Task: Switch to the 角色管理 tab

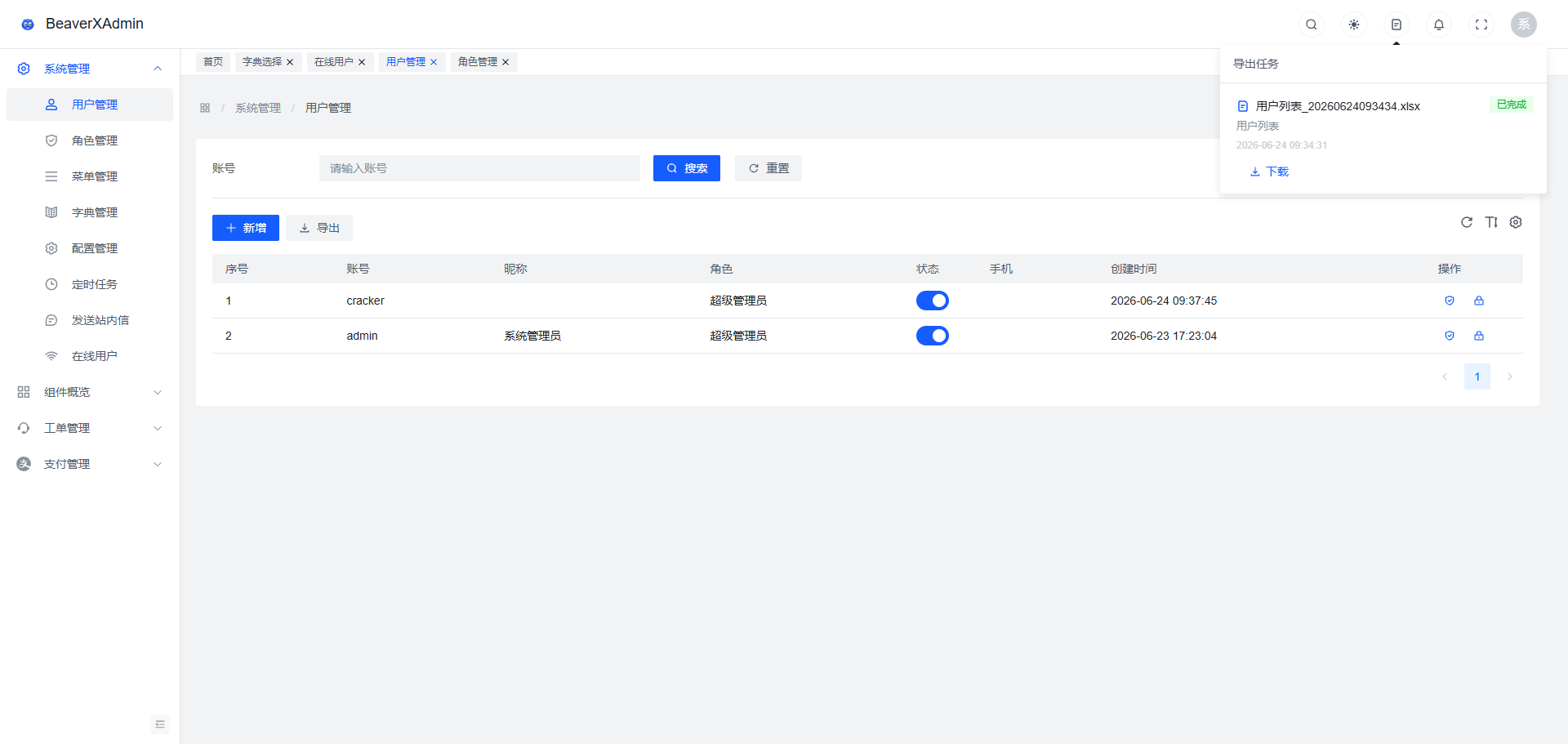Action: point(478,62)
